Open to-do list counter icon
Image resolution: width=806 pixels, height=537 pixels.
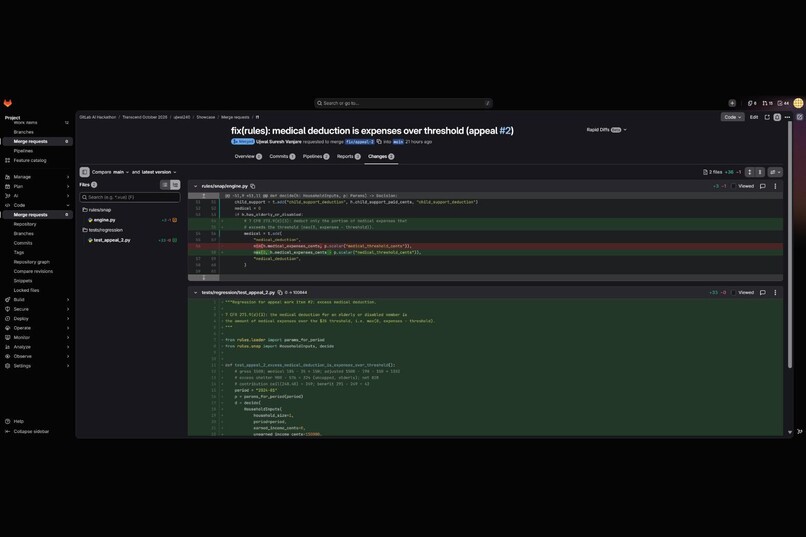(783, 103)
